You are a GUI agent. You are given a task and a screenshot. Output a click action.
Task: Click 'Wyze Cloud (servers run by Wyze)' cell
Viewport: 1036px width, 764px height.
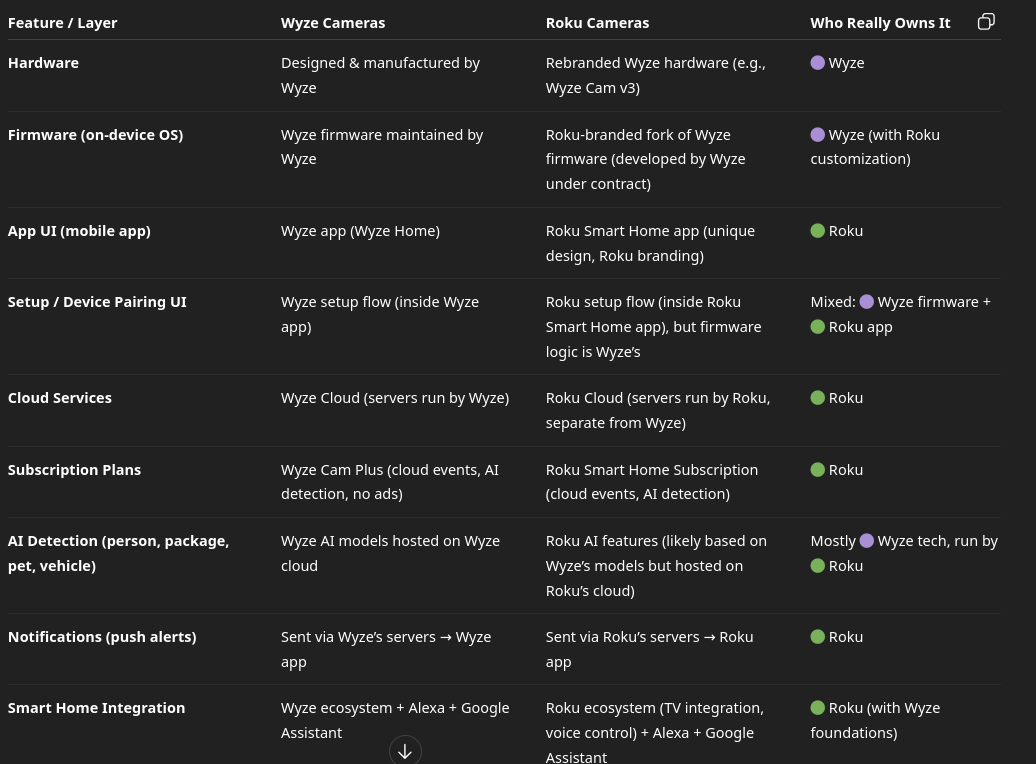point(395,398)
